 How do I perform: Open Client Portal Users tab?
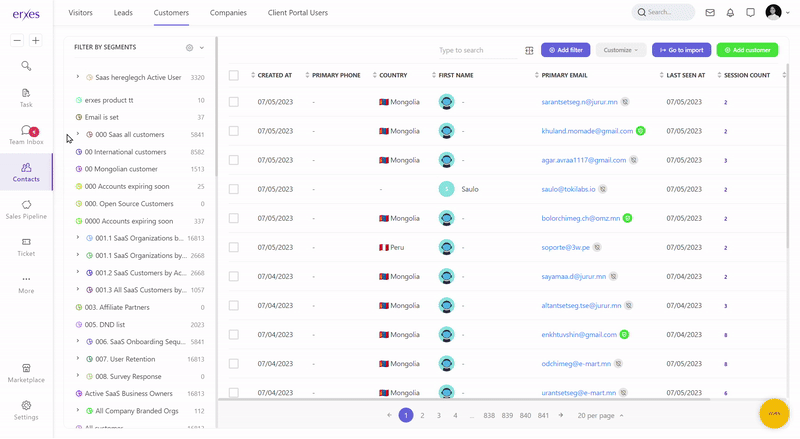click(298, 13)
